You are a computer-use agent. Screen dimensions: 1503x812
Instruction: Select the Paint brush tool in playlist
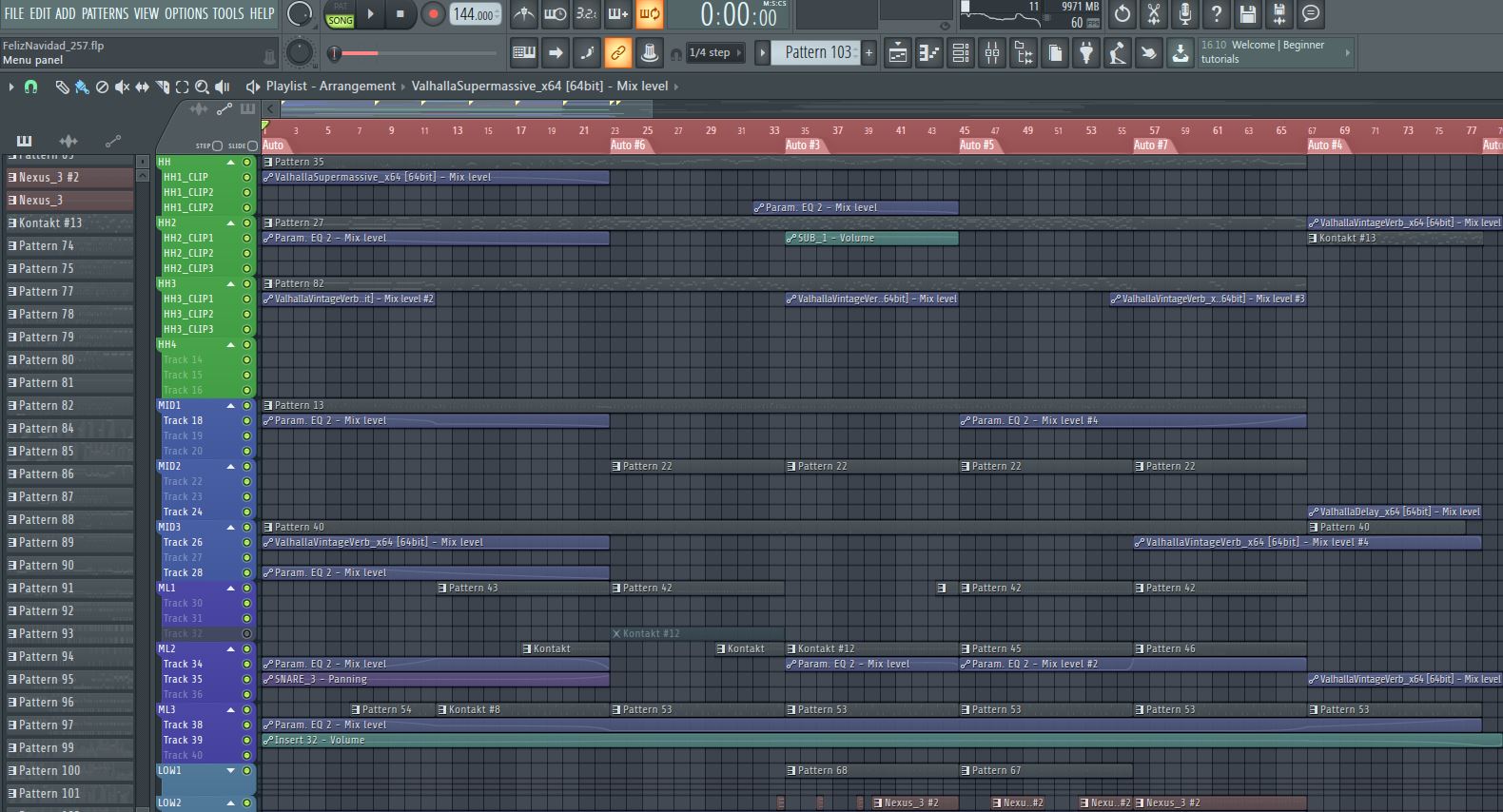point(82,87)
